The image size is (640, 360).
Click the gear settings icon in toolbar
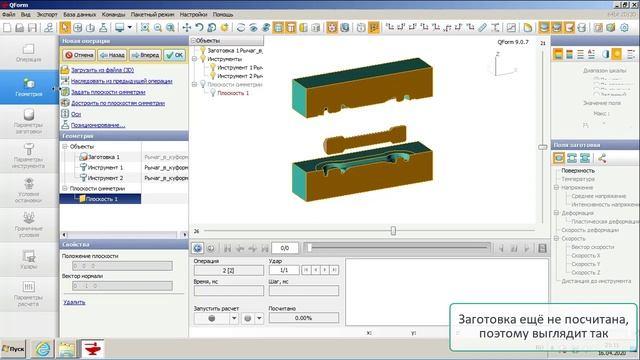pos(624,28)
